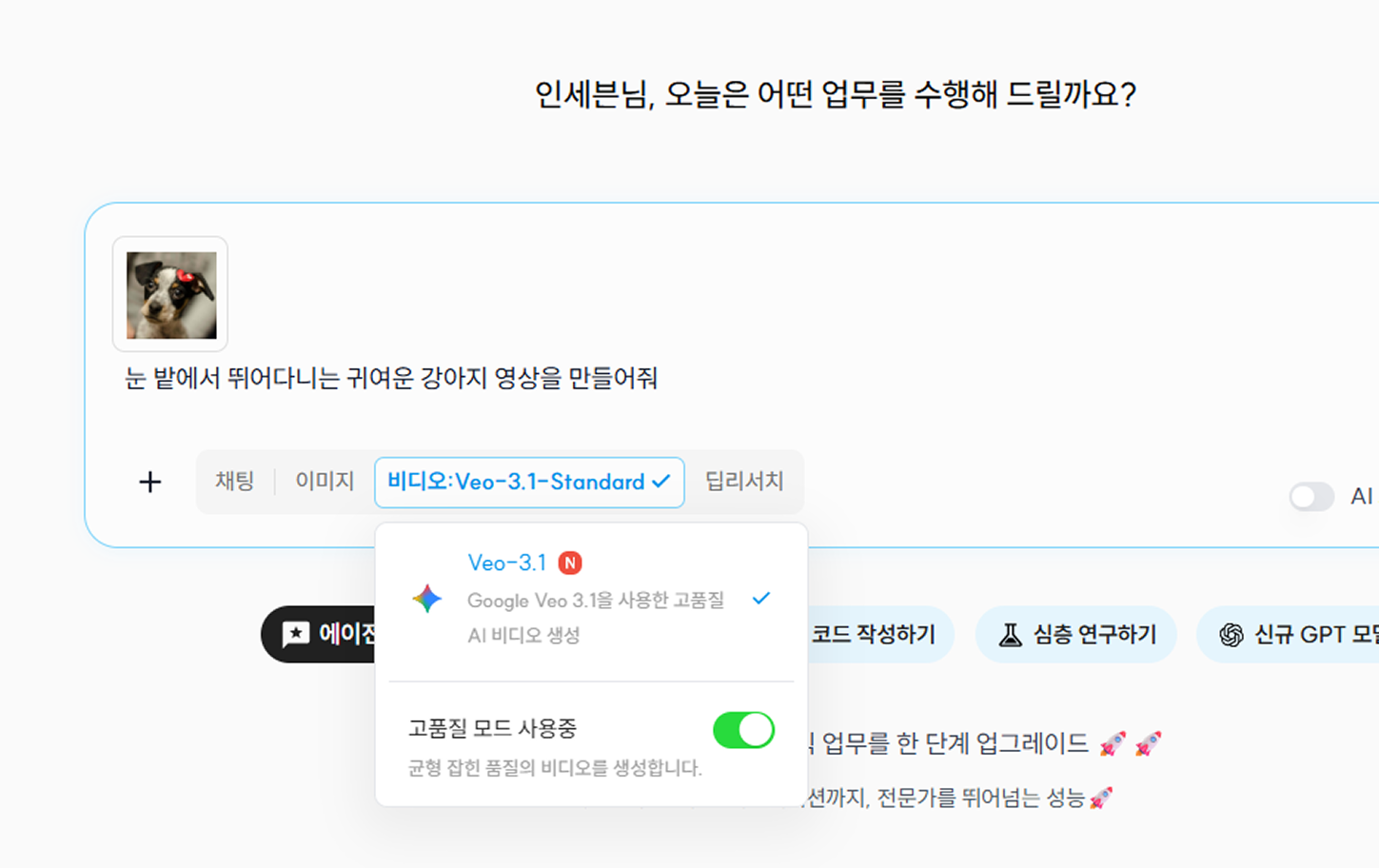Collapse the 비디오:Veo-3.1-Standard model dropdown
Viewport: 1379px width, 868px height.
click(x=529, y=483)
